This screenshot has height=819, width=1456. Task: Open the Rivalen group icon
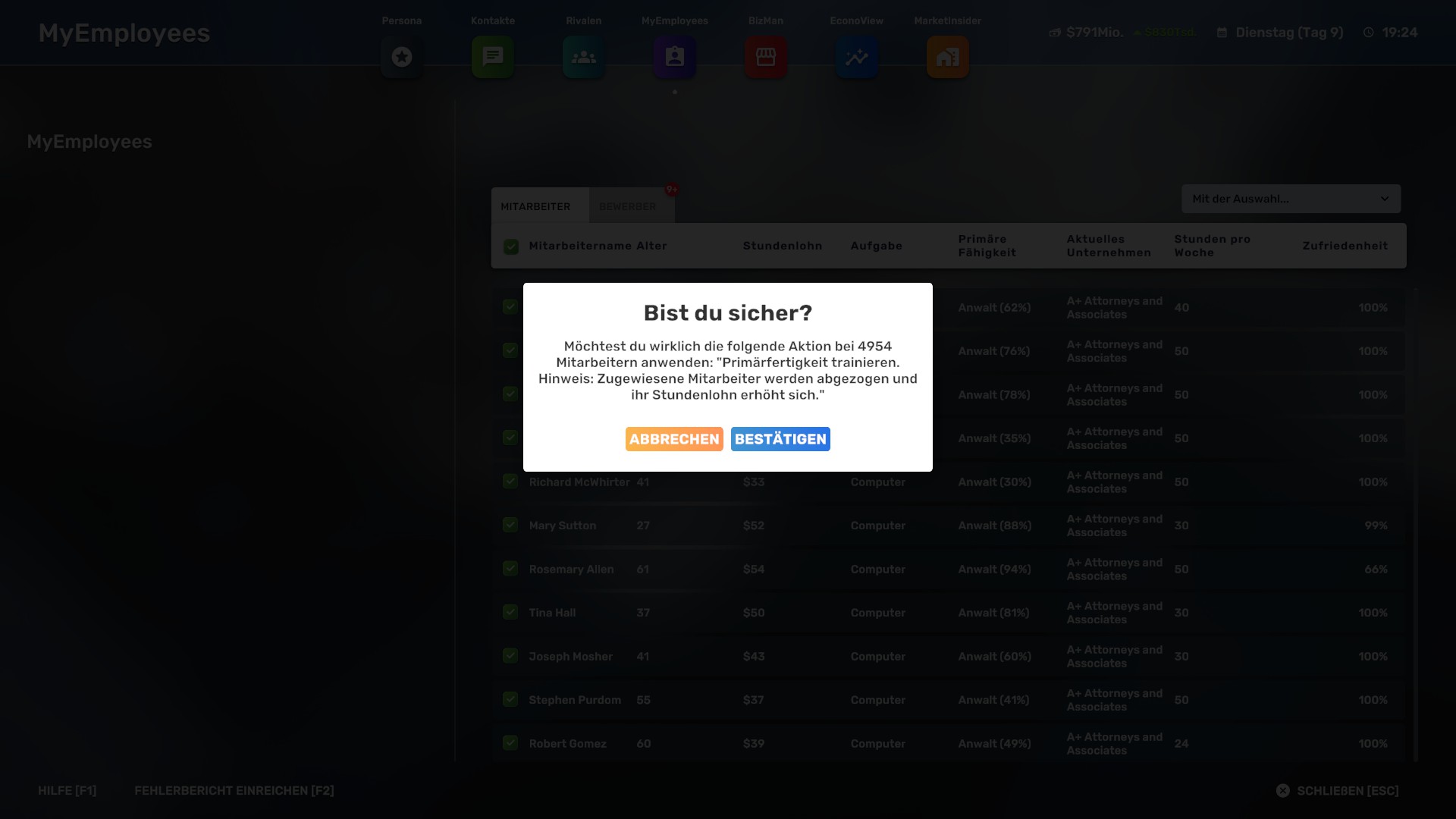pos(584,57)
